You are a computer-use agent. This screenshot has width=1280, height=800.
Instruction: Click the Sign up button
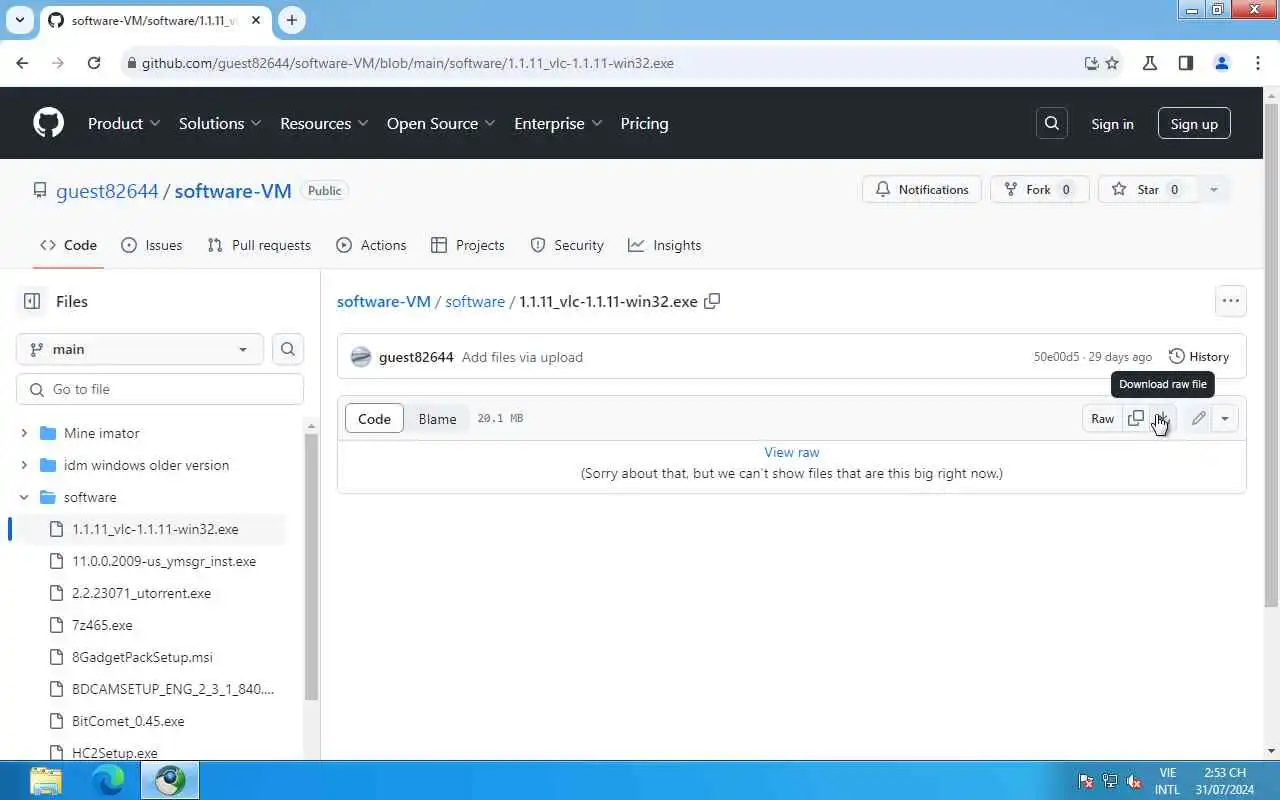(1194, 124)
